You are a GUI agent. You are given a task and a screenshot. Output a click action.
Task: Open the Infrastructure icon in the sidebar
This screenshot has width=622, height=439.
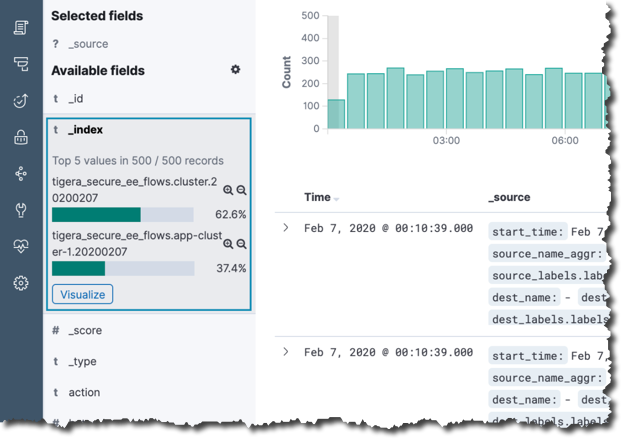pos(21,64)
